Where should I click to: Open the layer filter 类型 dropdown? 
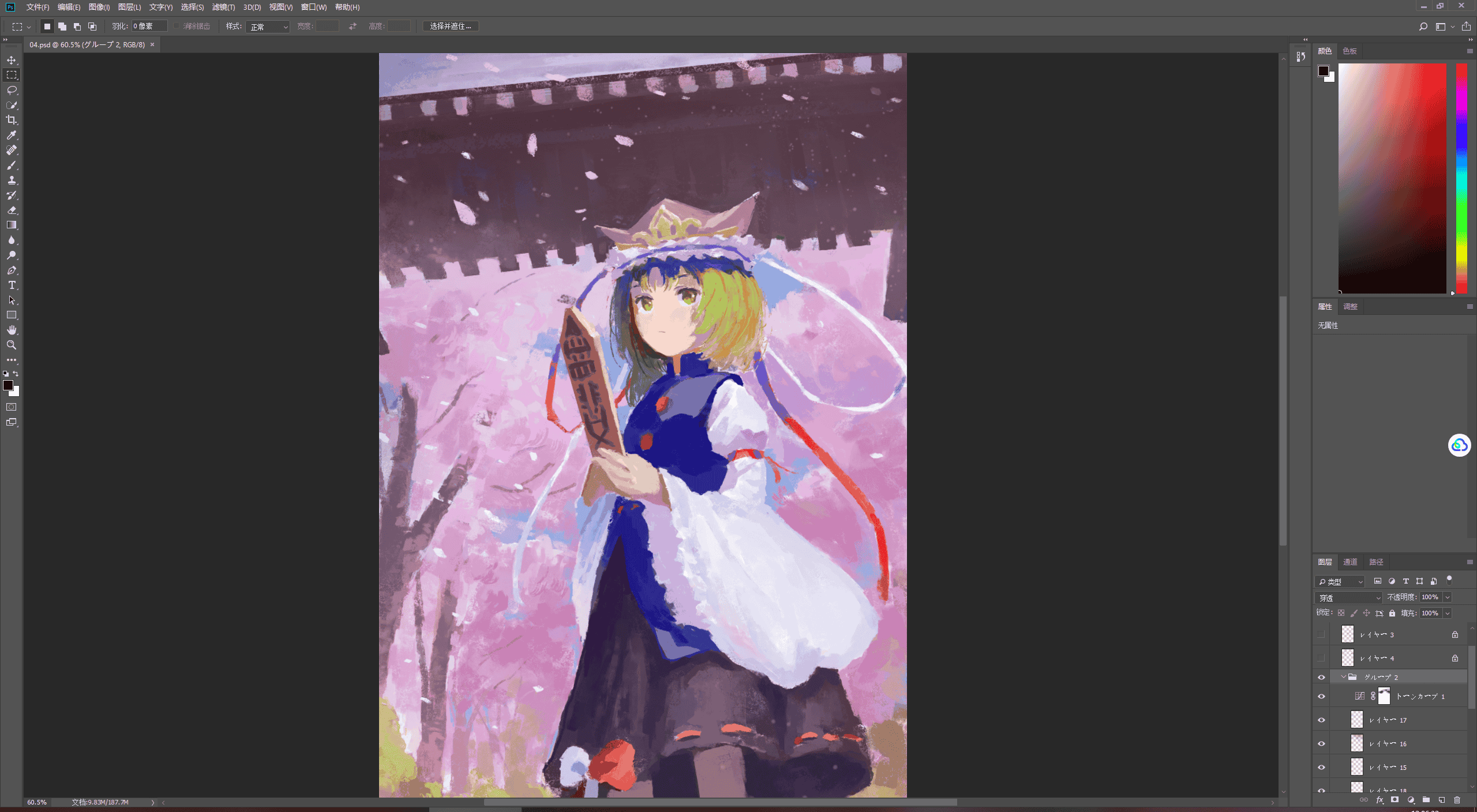point(1340,581)
